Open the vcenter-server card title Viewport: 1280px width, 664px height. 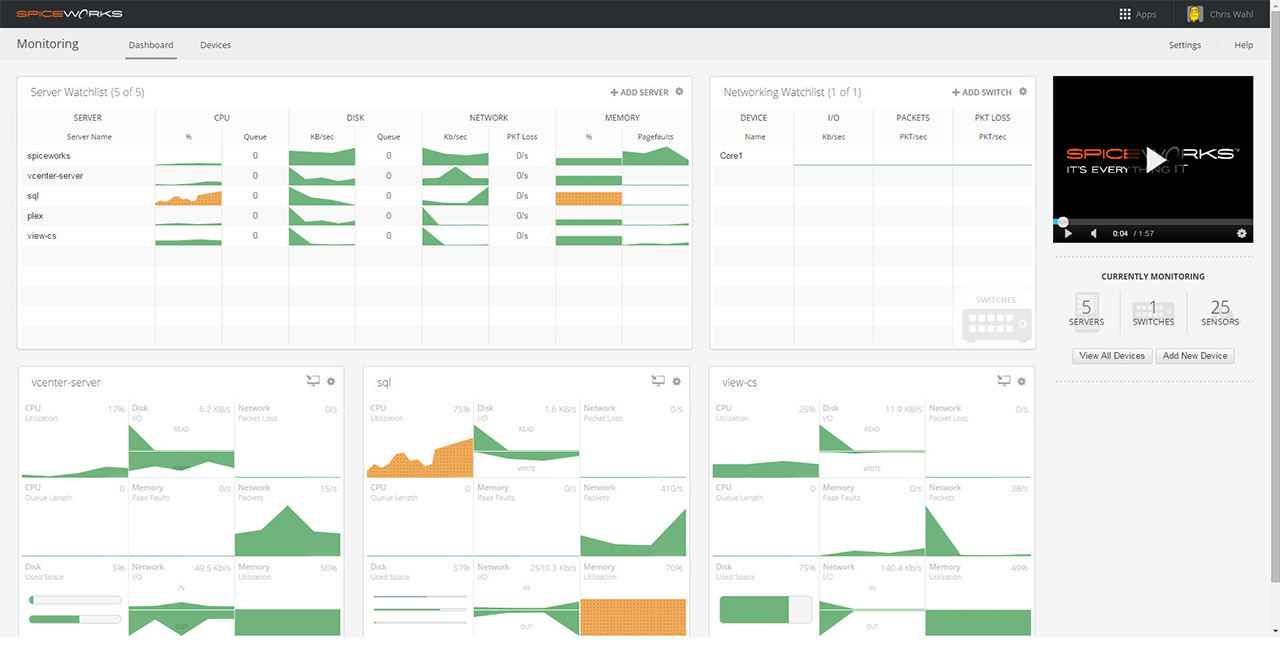coord(66,382)
